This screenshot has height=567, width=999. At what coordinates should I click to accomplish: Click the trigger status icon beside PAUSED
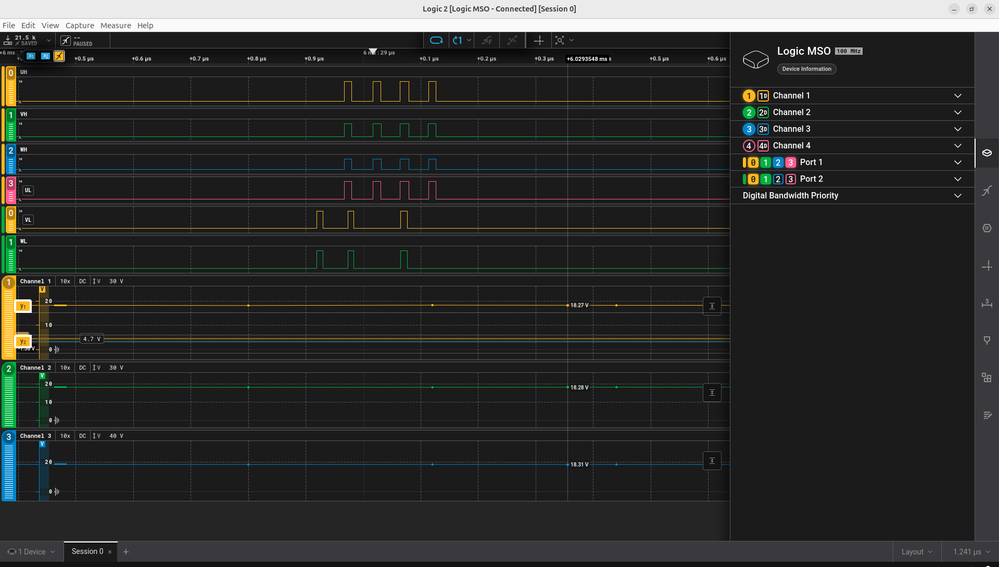66,40
